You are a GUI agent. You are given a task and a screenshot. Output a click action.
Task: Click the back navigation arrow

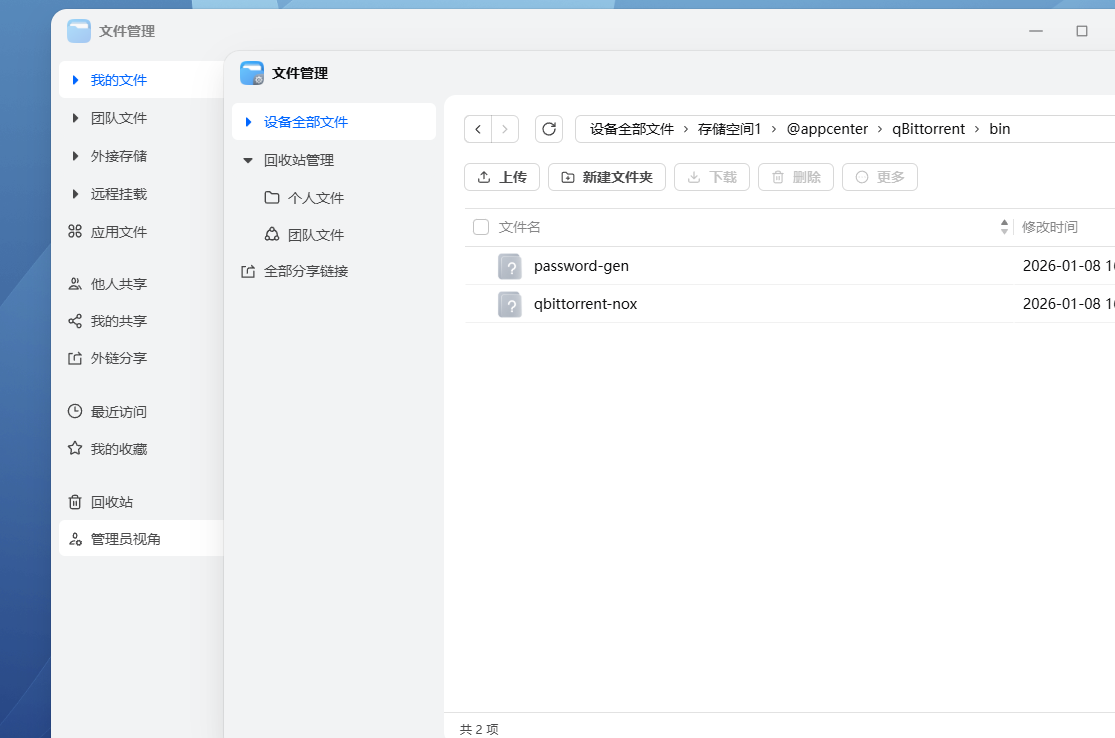coord(478,128)
